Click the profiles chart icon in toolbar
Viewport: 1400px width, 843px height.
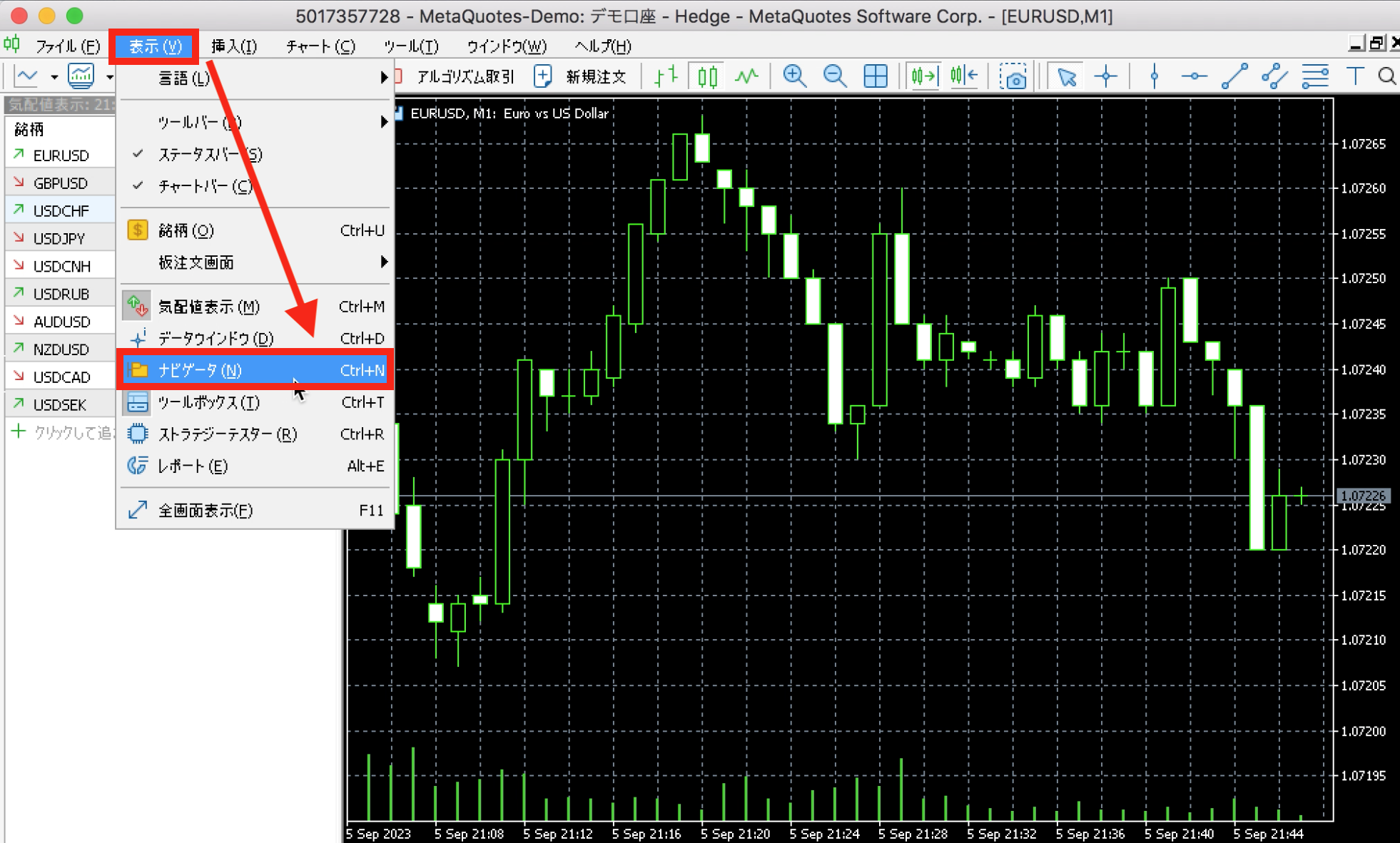click(x=81, y=76)
